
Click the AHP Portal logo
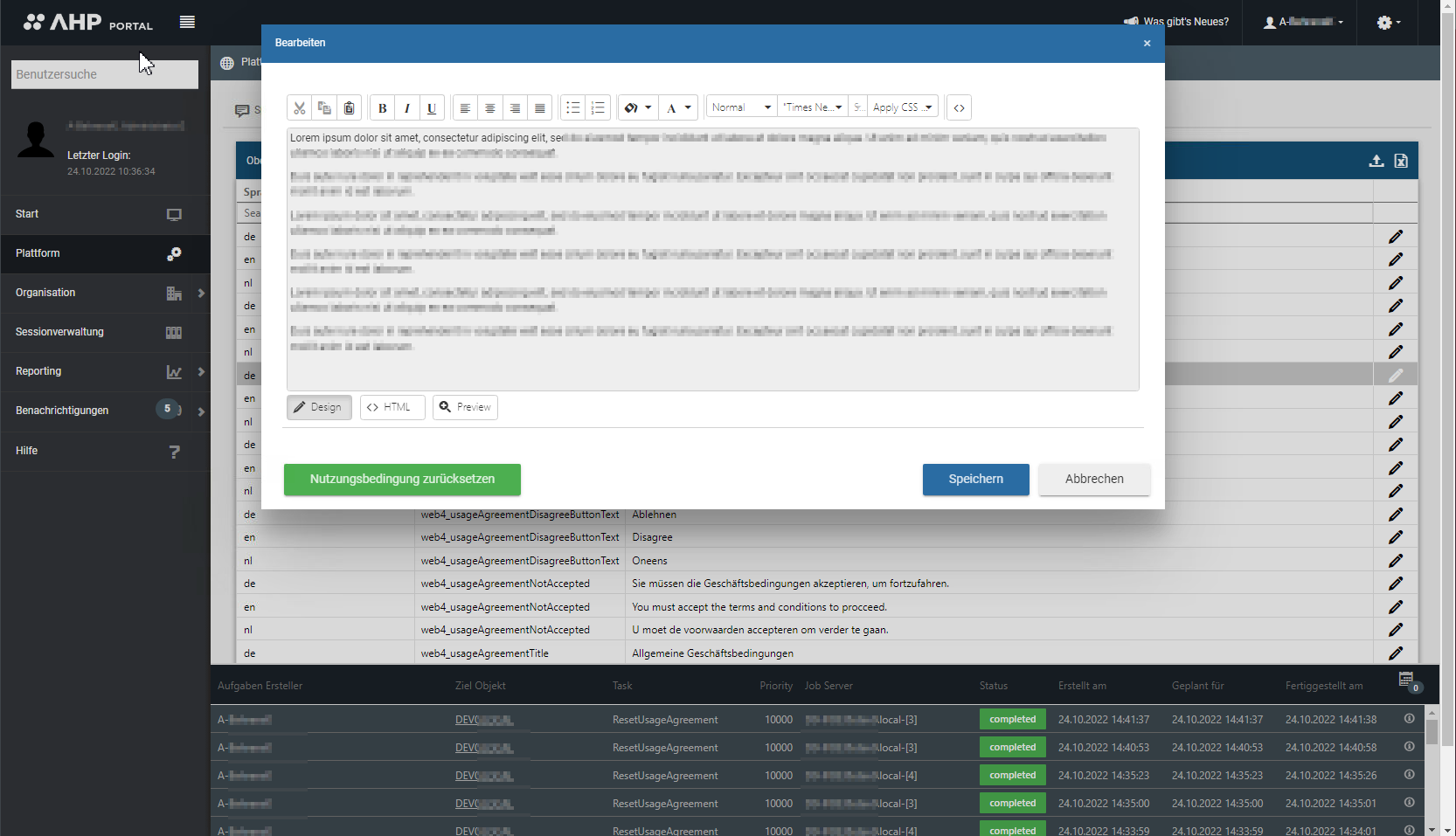pyautogui.click(x=88, y=22)
